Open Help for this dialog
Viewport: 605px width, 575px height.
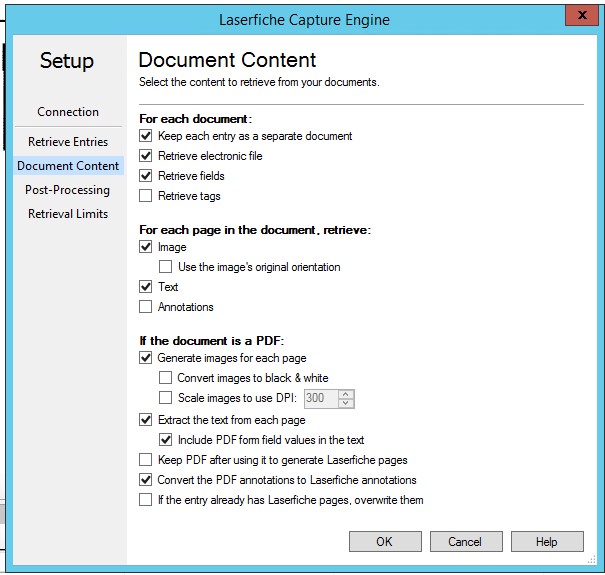(547, 541)
